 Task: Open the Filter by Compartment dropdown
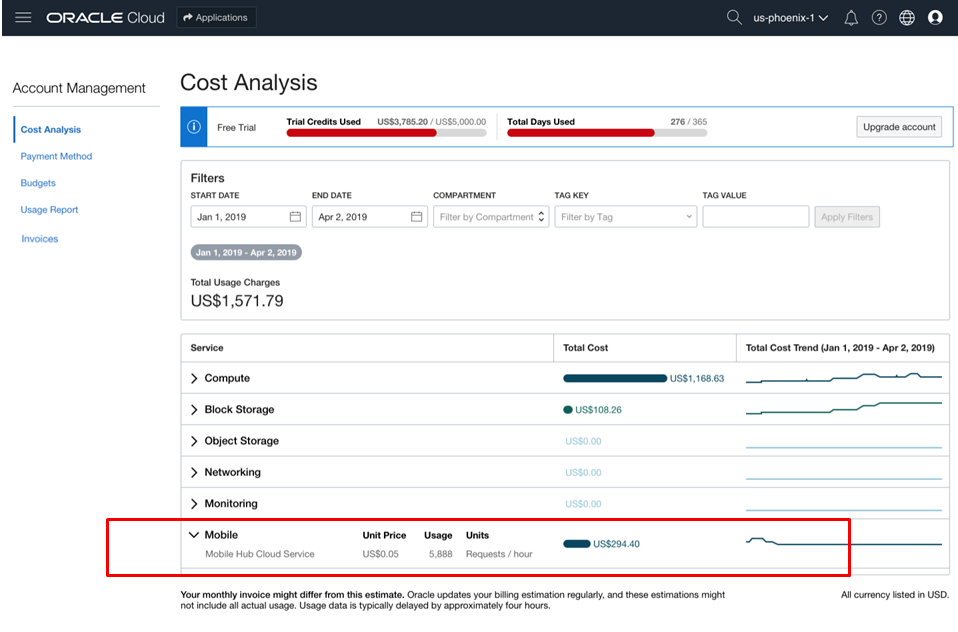coord(490,217)
